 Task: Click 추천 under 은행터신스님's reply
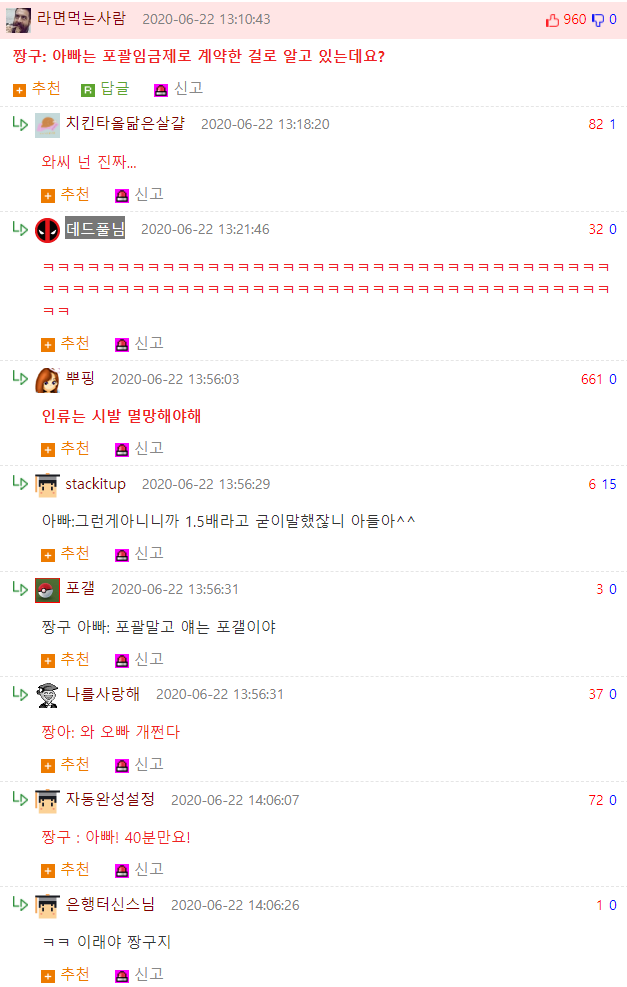65,974
